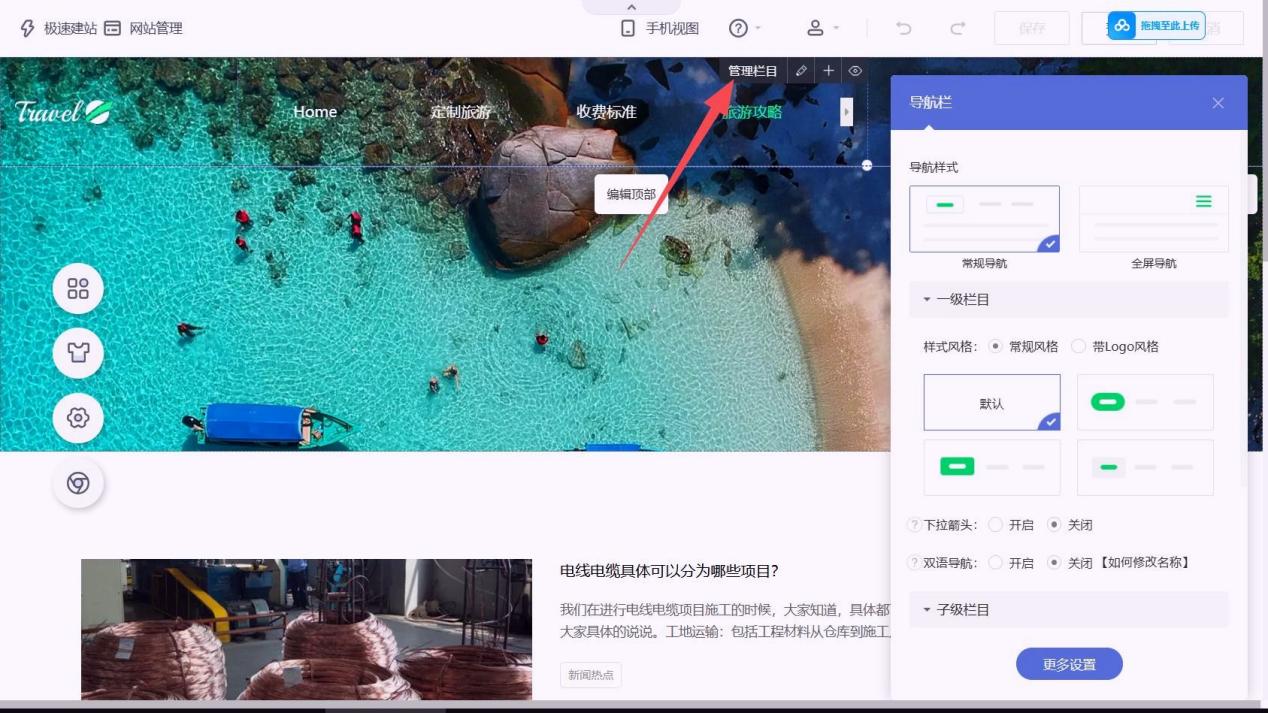Toggle the eye visibility icon in navigation toolbar
1268x713 pixels.
855,71
